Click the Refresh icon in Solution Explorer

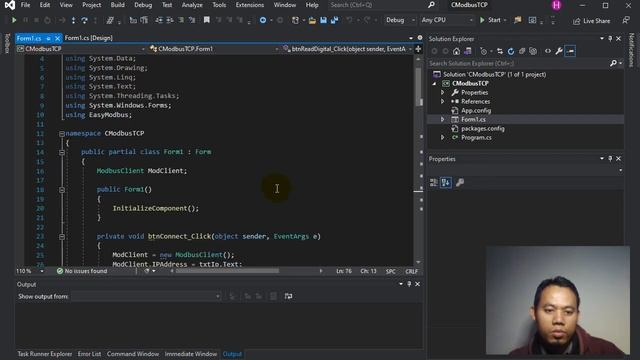(x=511, y=51)
